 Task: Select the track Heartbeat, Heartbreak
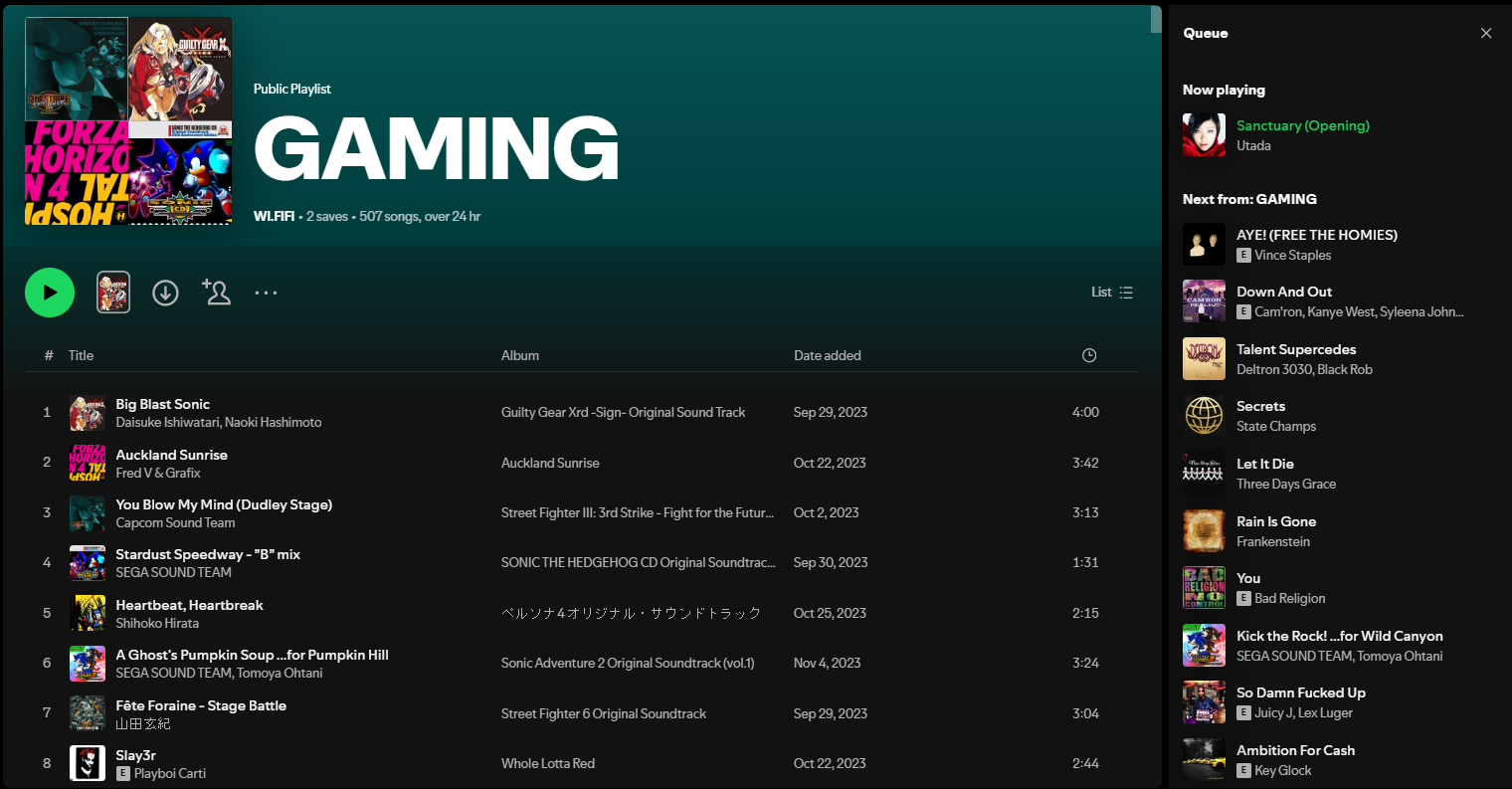[189, 605]
